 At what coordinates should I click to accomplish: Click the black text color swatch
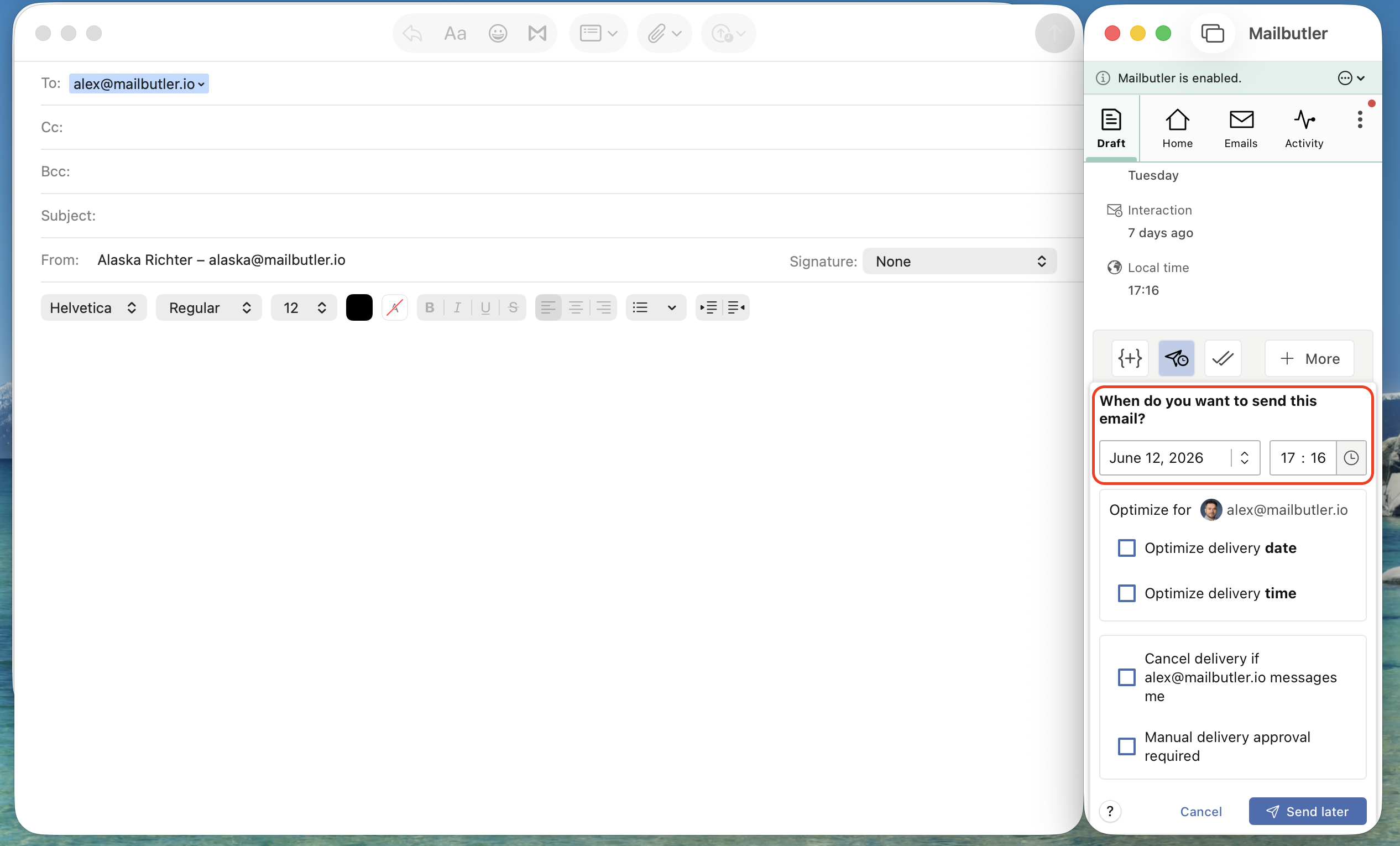click(x=359, y=307)
